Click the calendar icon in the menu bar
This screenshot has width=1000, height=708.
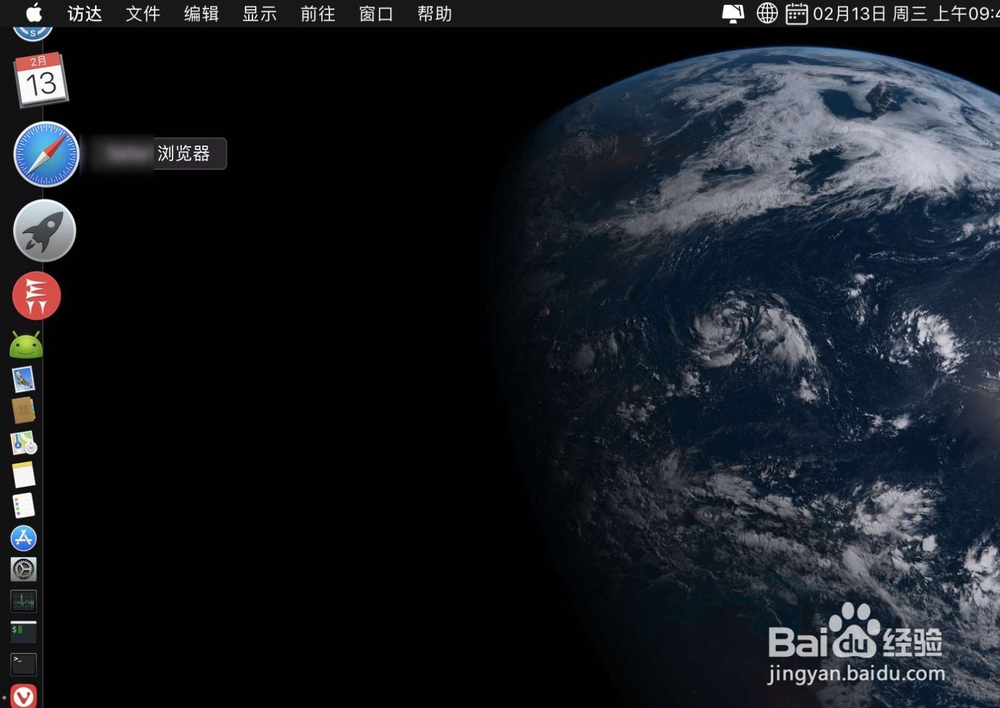click(797, 13)
